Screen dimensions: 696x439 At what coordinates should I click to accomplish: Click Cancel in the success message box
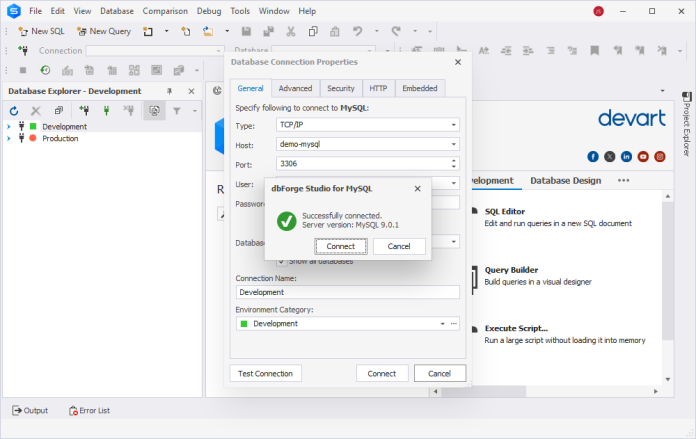click(x=399, y=246)
